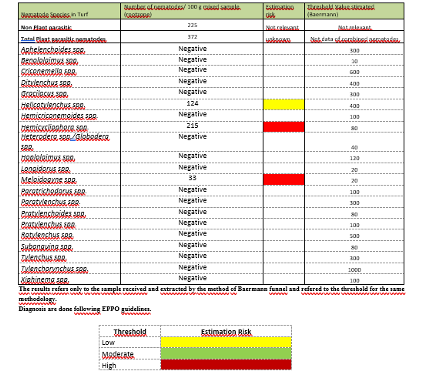Image resolution: width=423 pixels, height=377 pixels.
Task: Click the Aphelenchoides spp. species cell
Action: pyautogui.click(x=53, y=49)
